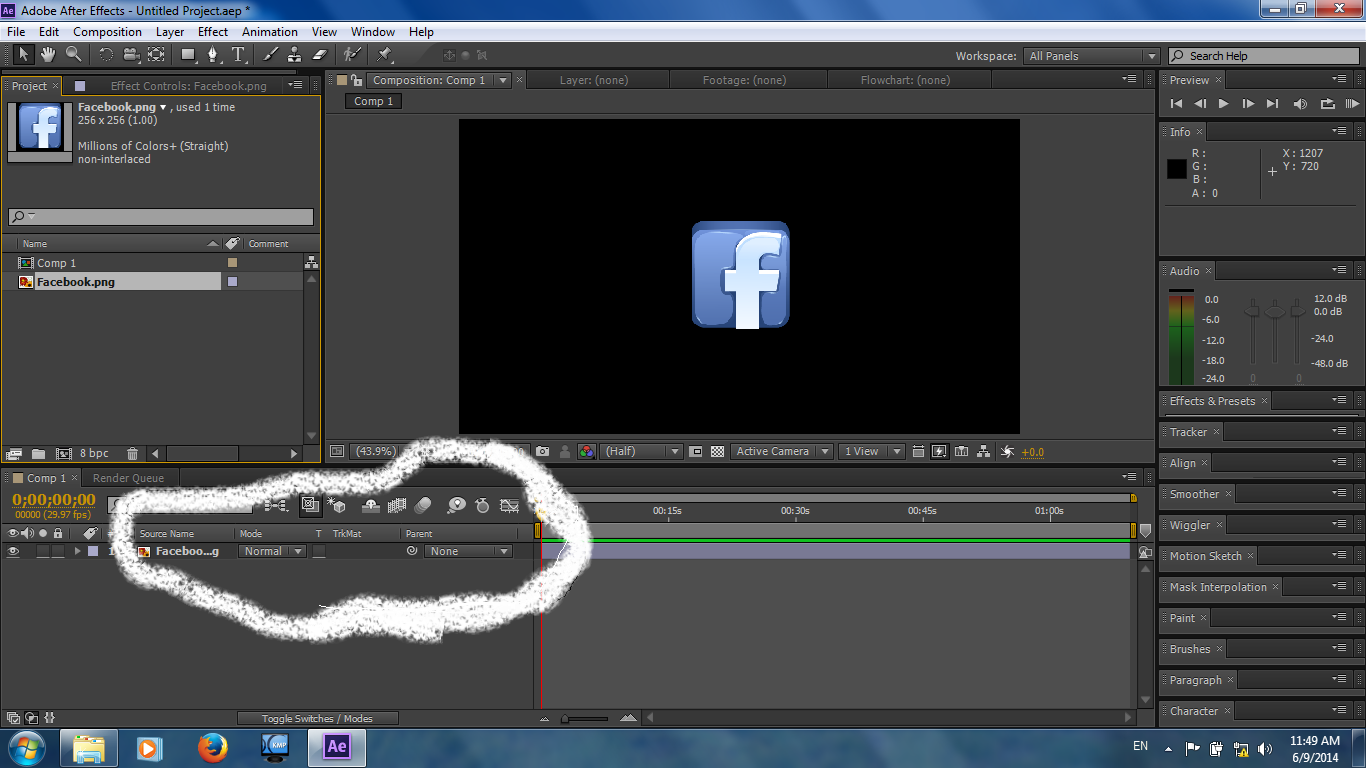
Task: Take a snapshot with the camera icon
Action: [542, 452]
